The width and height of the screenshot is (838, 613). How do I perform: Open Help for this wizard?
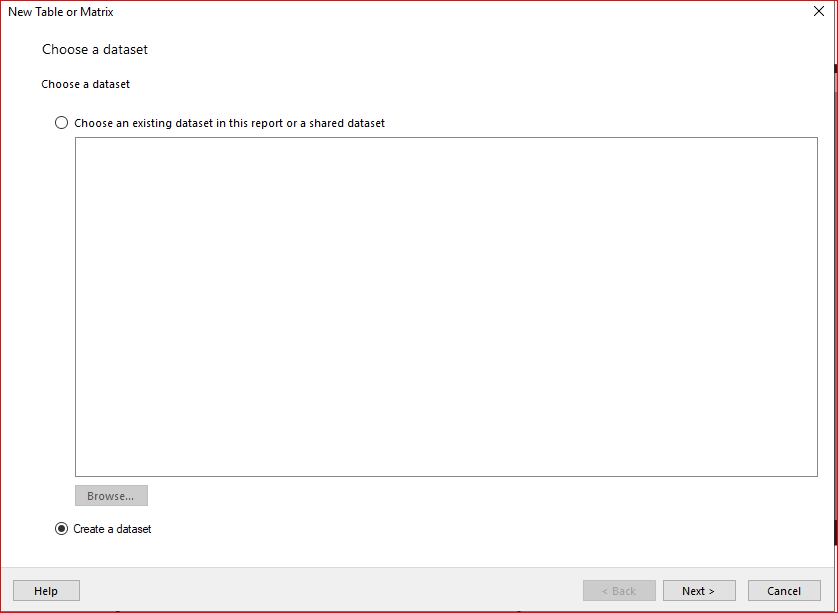46,591
